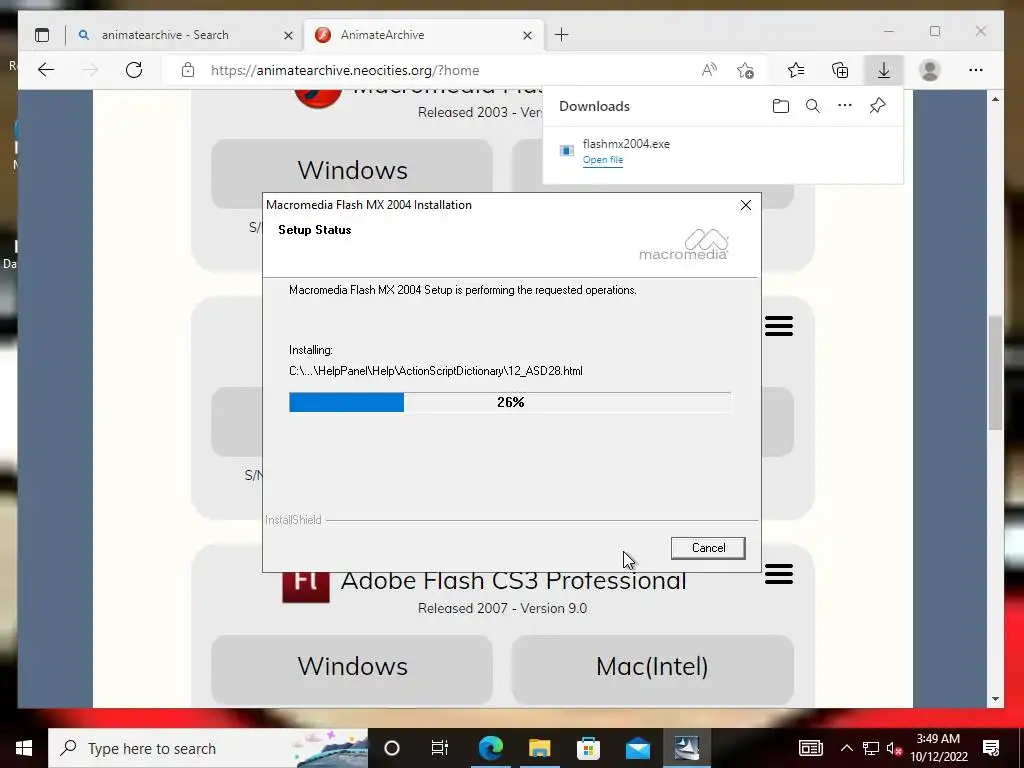Viewport: 1024px width, 768px height.
Task: Open hamburger menu beside Adobe Flash CS3 Professional
Action: 778,574
